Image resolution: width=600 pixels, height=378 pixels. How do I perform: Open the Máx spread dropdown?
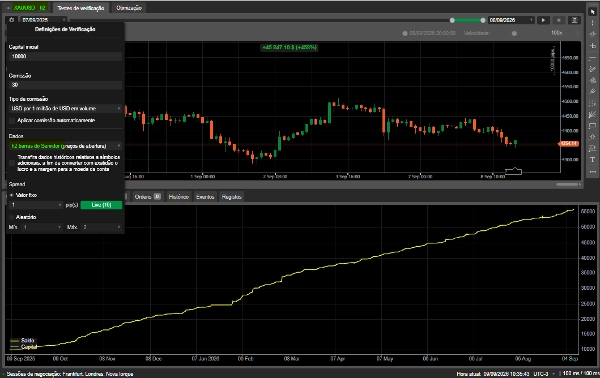coord(101,227)
